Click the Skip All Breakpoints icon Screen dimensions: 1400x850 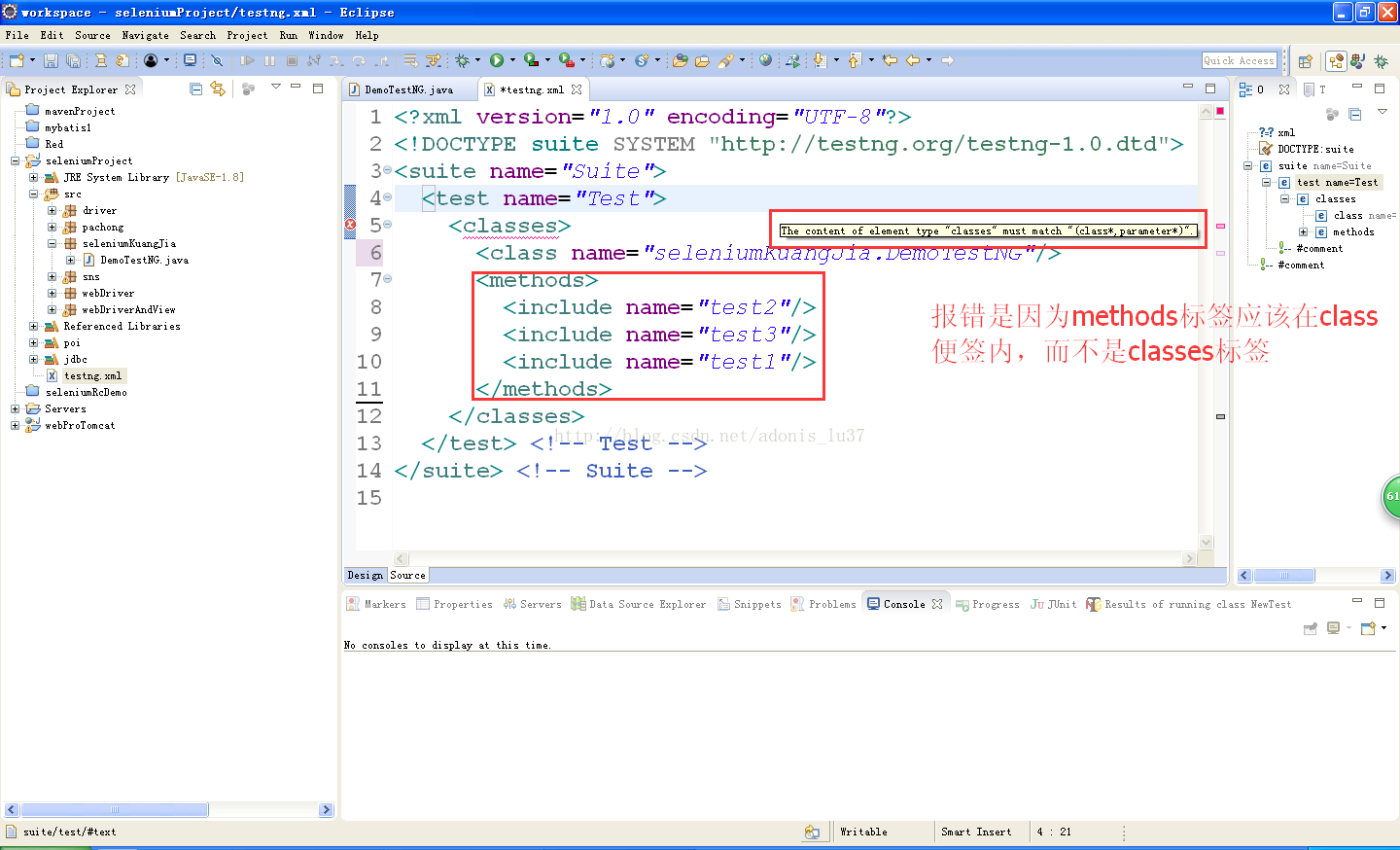[x=217, y=60]
